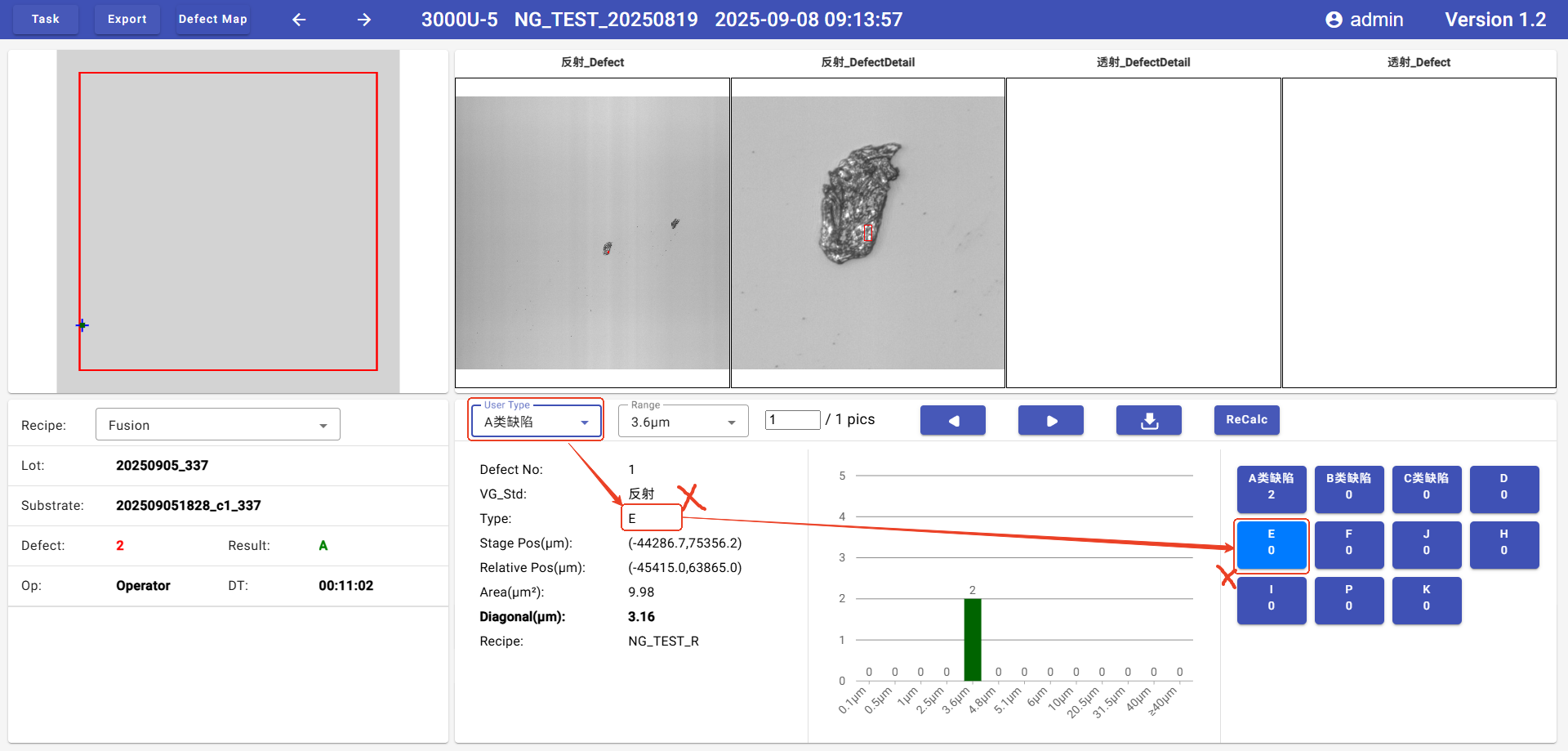Viewport: 1568px width, 751px height.
Task: Download the current defect image
Action: [x=1148, y=420]
